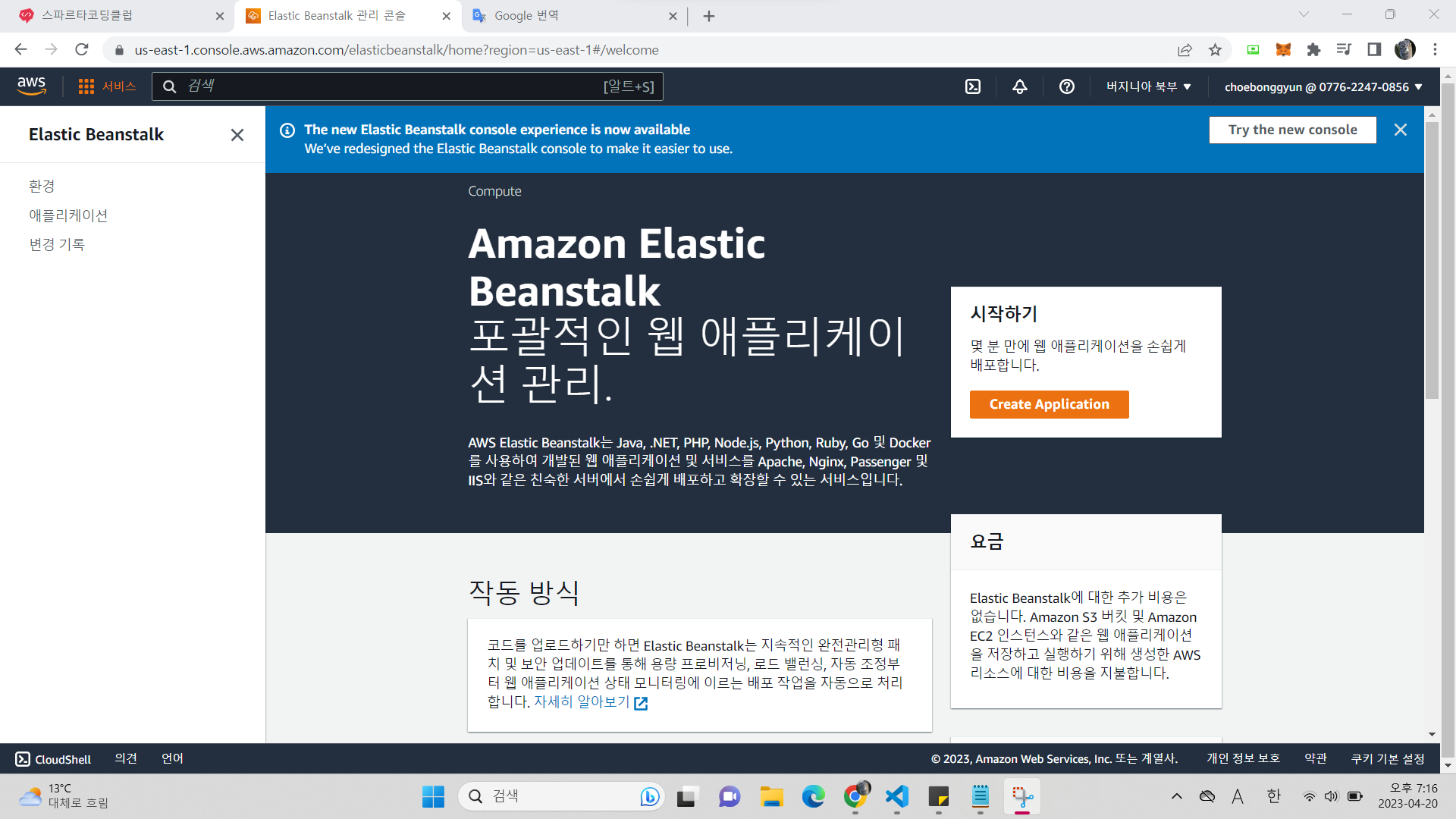Viewport: 1456px width, 819px height.
Task: Click the Try the new console button
Action: click(x=1292, y=130)
